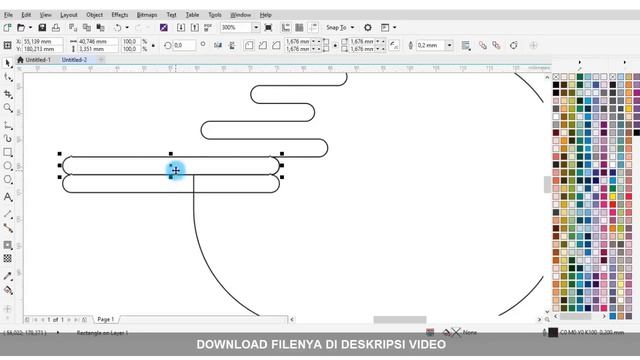Select the Text tool (letter A)
Image resolution: width=640 pixels, height=360 pixels.
(7, 197)
